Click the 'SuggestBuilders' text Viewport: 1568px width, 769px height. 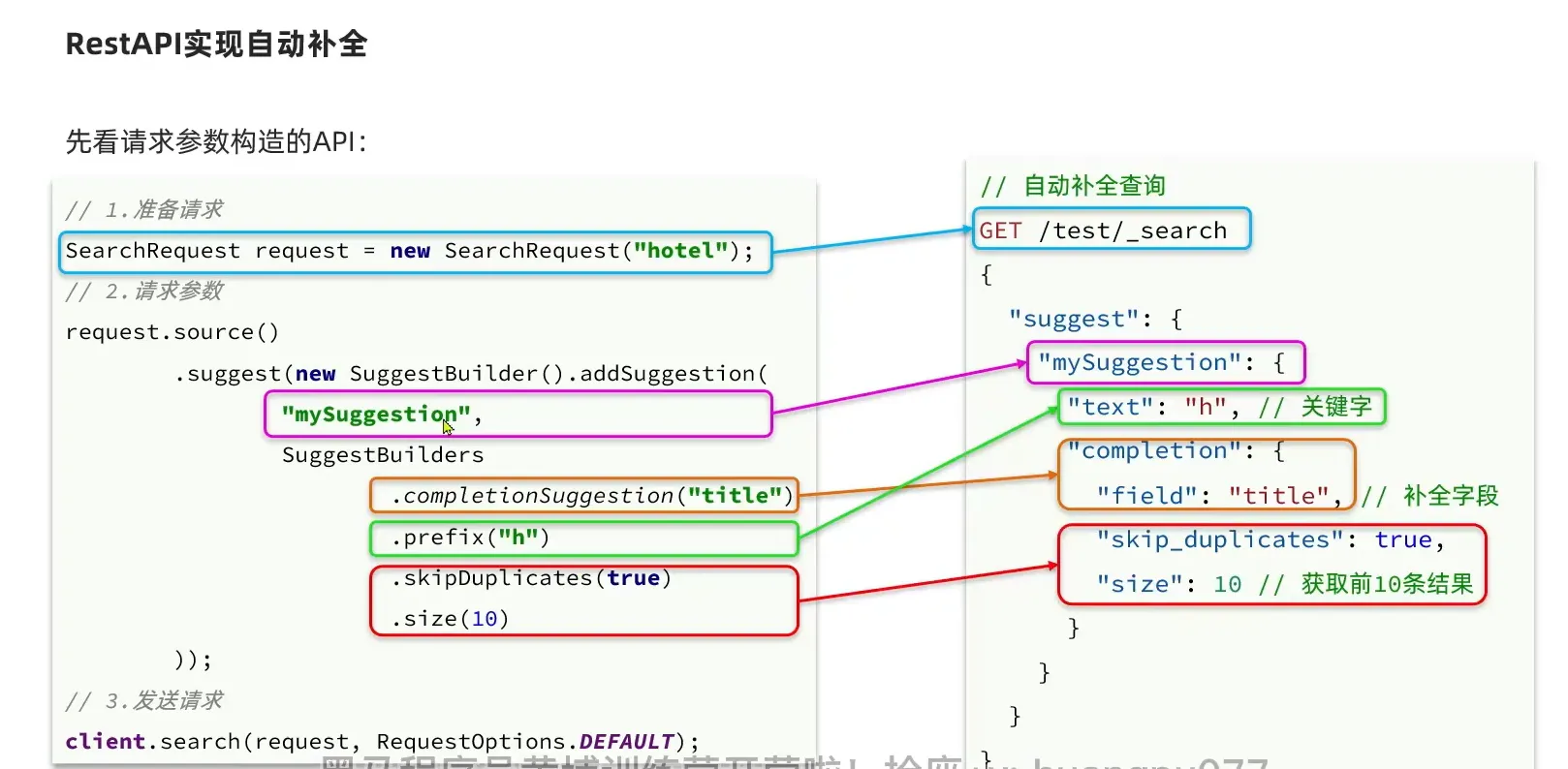[383, 455]
